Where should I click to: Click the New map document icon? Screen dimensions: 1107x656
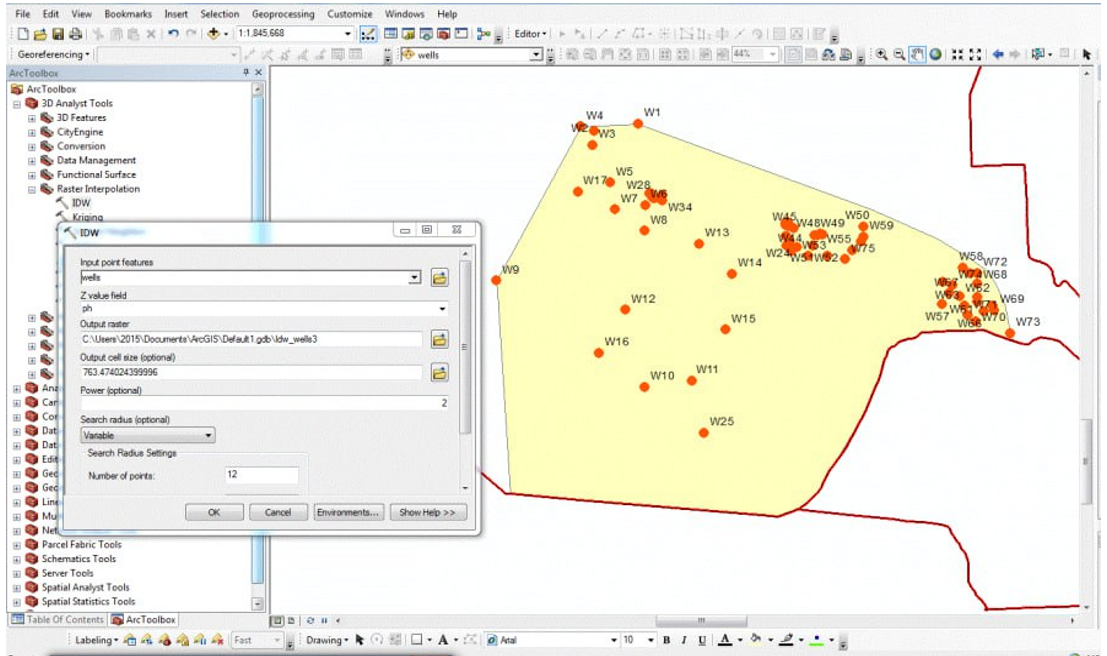(x=23, y=34)
